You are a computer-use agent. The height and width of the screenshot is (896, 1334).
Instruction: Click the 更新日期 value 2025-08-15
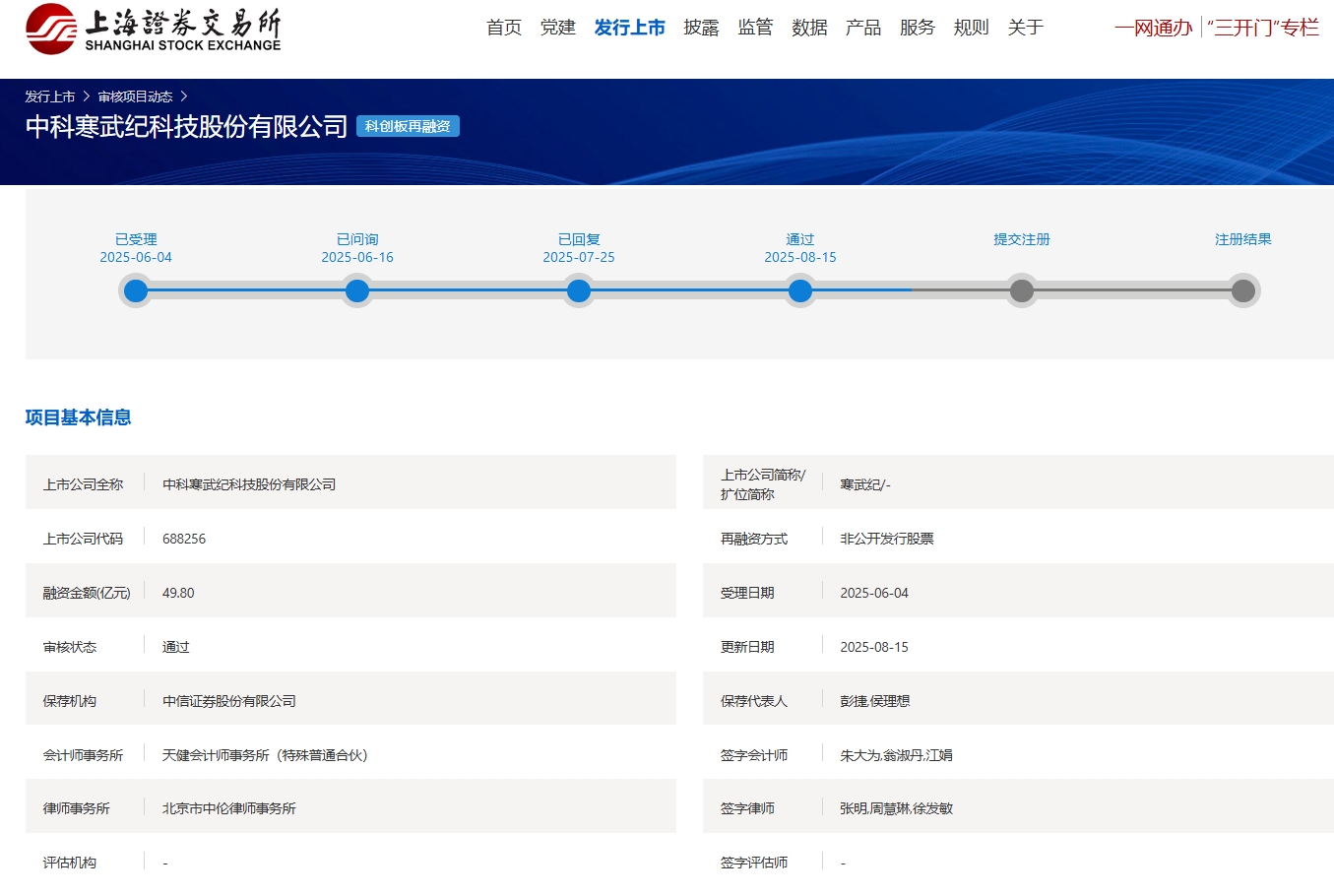(874, 647)
